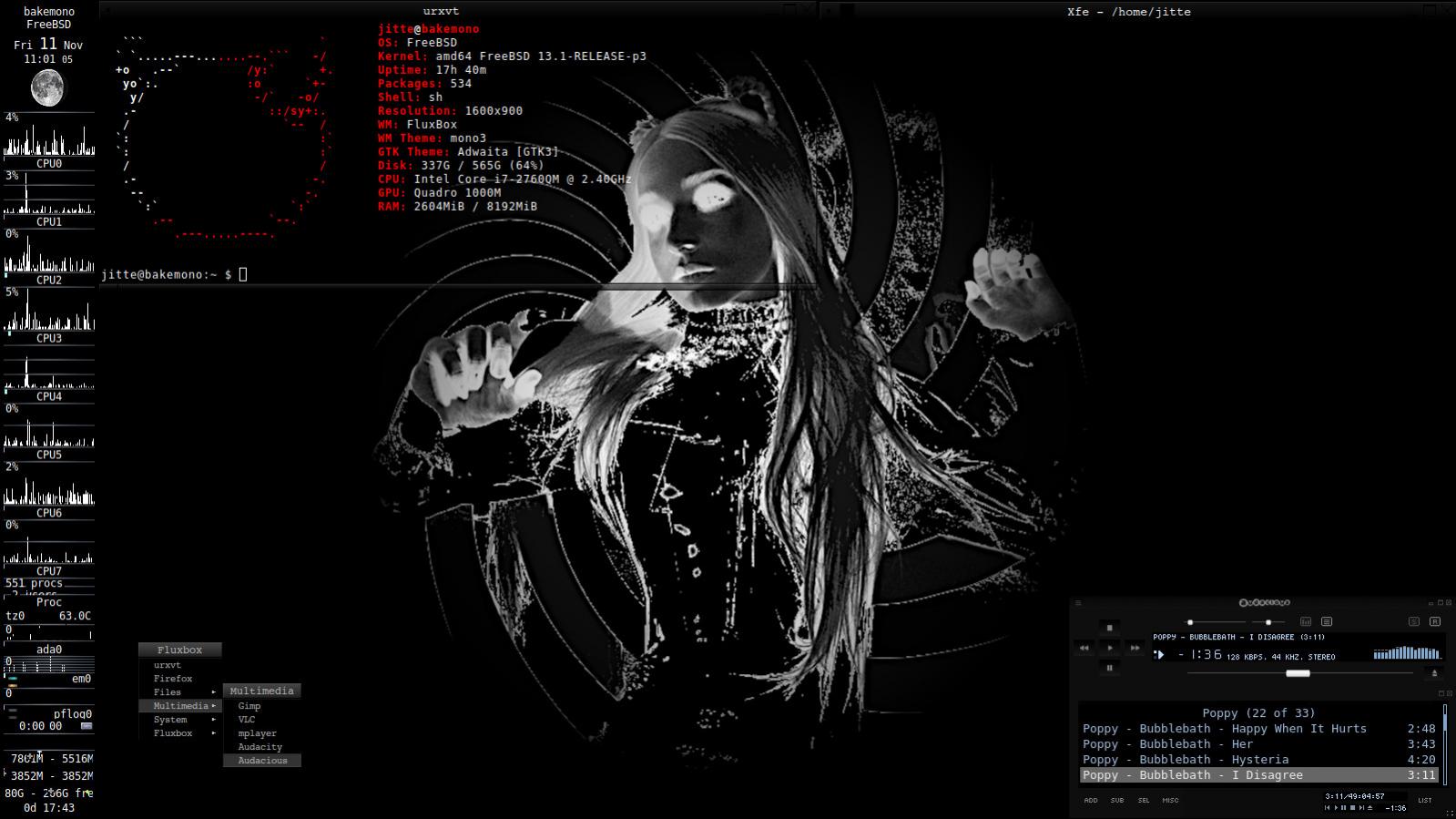
Task: Stop playback in Audacious main window
Action: tap(1109, 628)
